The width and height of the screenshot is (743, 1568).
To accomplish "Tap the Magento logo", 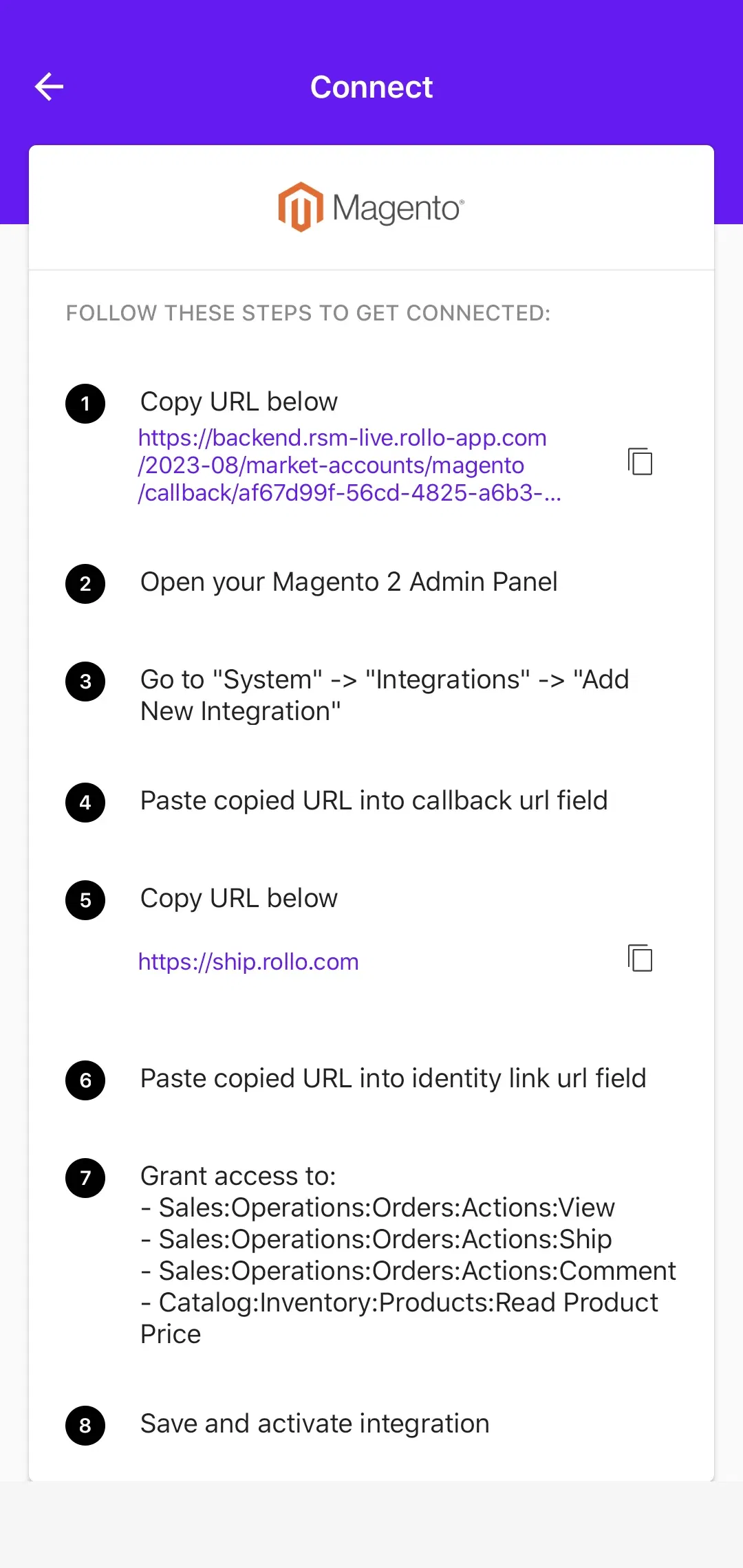I will [x=371, y=207].
